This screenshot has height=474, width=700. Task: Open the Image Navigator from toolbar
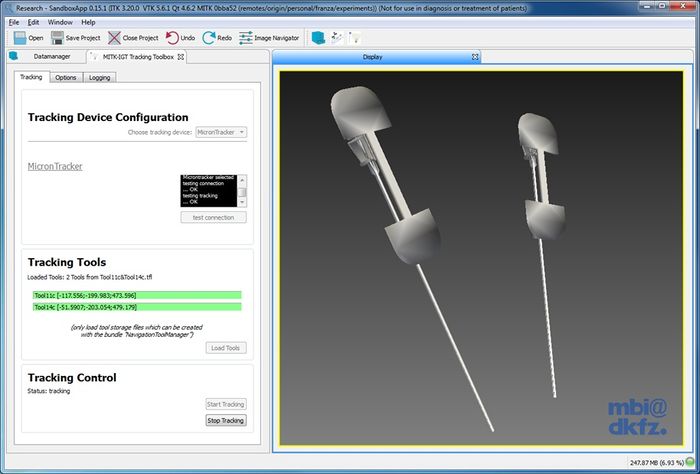point(246,38)
